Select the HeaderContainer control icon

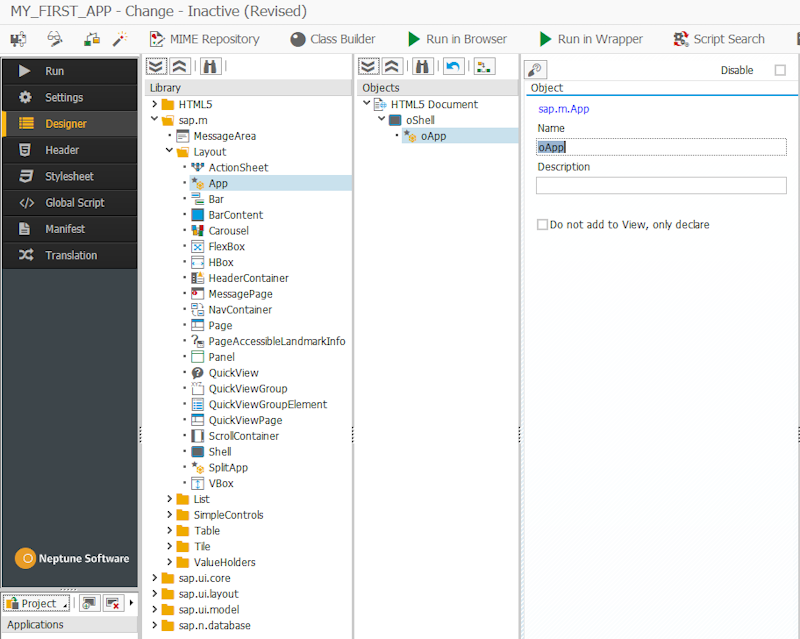pos(197,278)
